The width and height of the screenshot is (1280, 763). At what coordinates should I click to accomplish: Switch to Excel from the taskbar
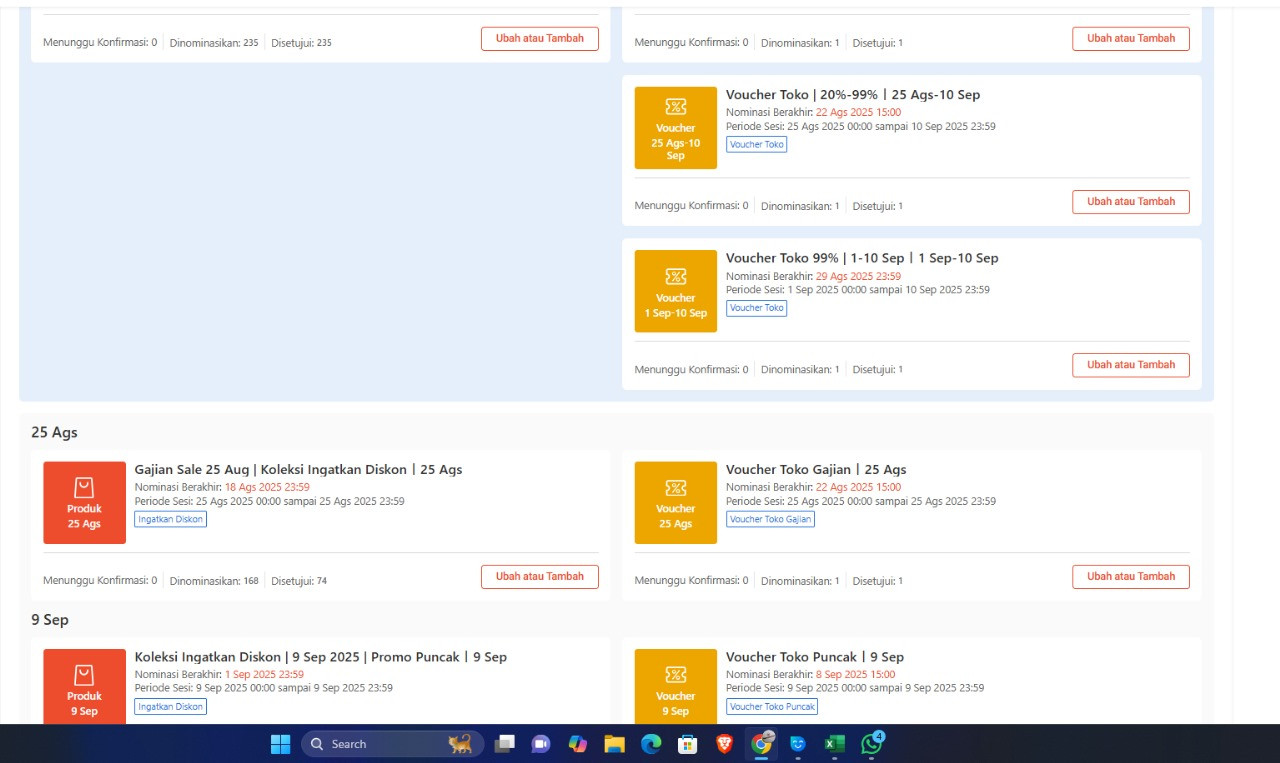pos(834,744)
